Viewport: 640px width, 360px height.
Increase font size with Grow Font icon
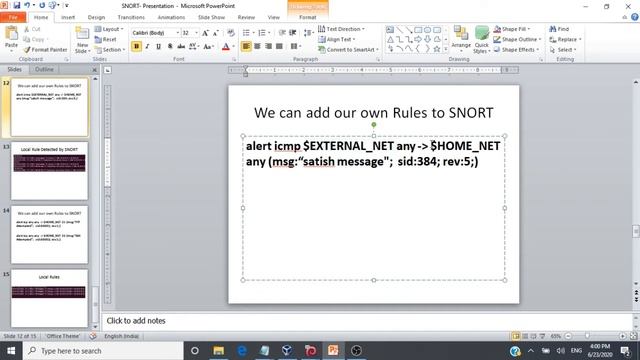coord(205,33)
